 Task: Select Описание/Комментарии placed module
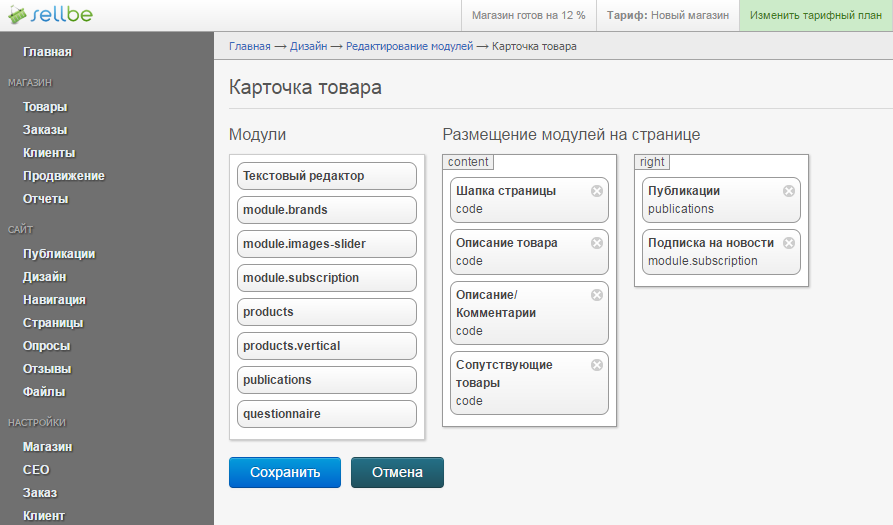[529, 313]
